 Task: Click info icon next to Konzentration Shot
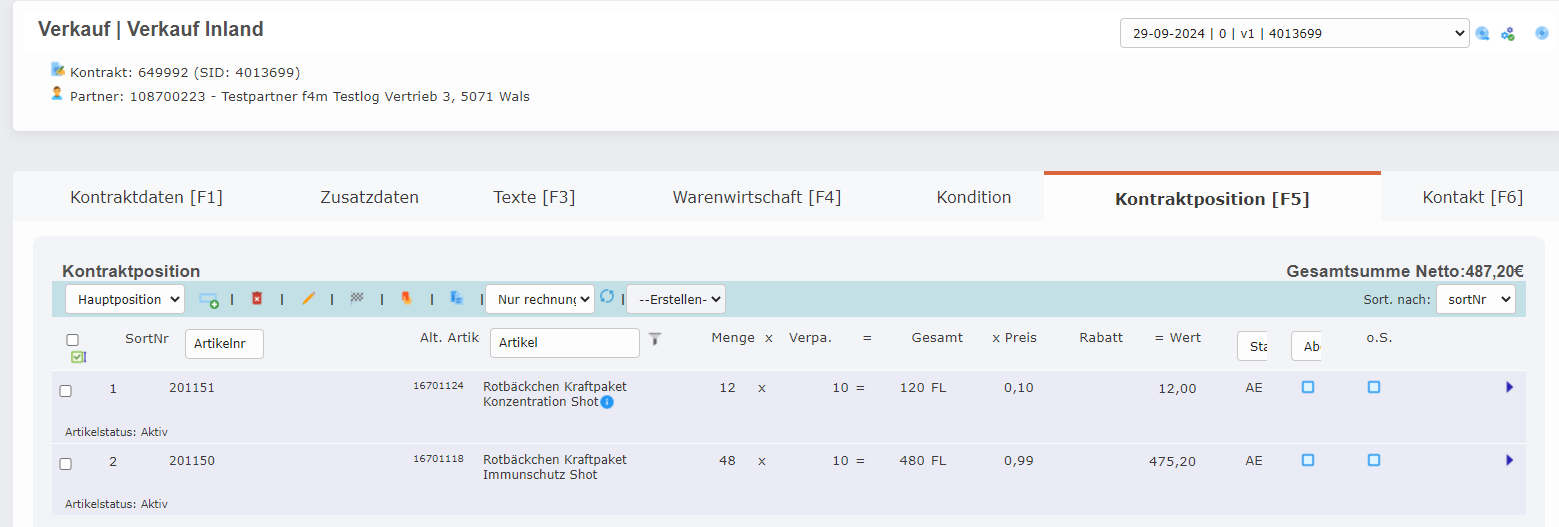(x=607, y=402)
